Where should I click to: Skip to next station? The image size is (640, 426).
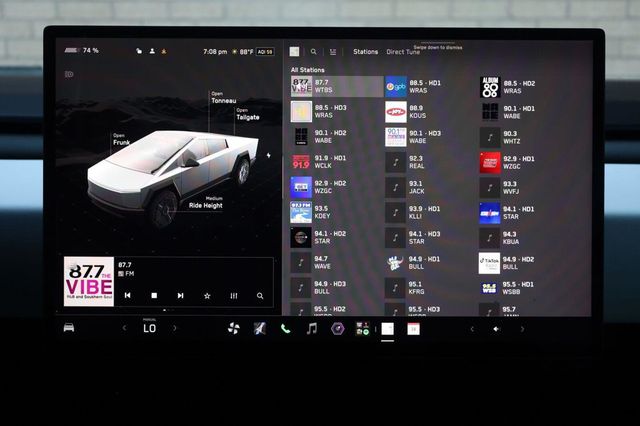[180, 295]
